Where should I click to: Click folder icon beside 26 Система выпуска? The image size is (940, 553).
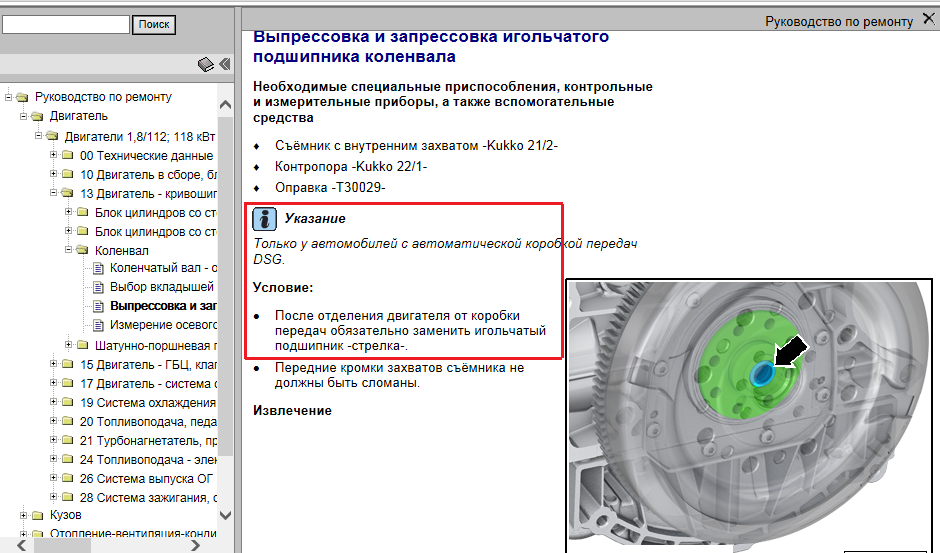(67, 479)
